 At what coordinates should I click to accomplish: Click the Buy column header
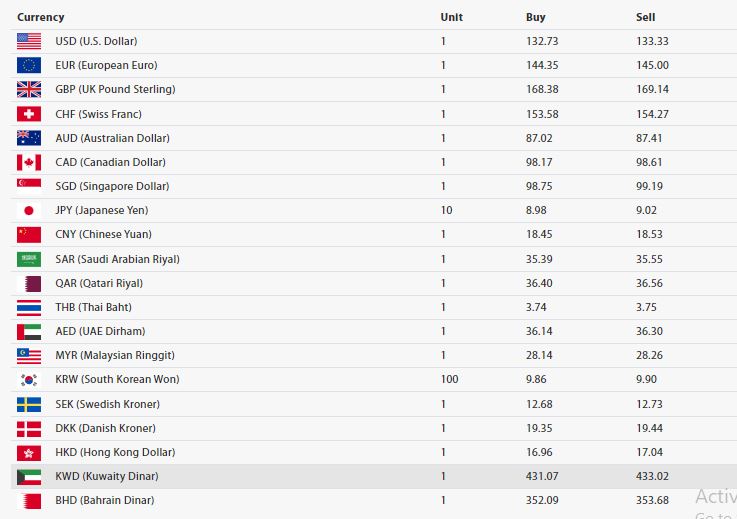536,17
